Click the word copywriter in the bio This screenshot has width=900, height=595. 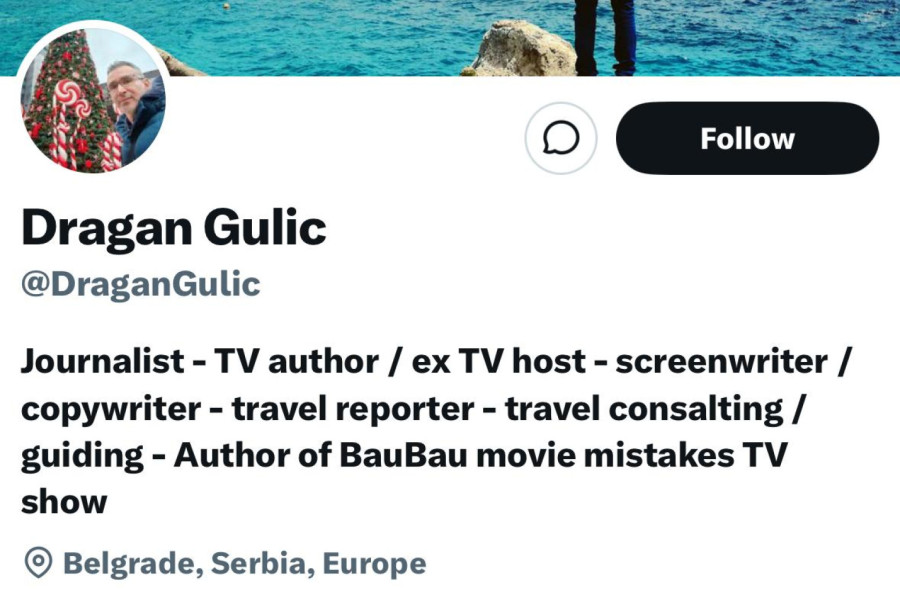(111, 410)
